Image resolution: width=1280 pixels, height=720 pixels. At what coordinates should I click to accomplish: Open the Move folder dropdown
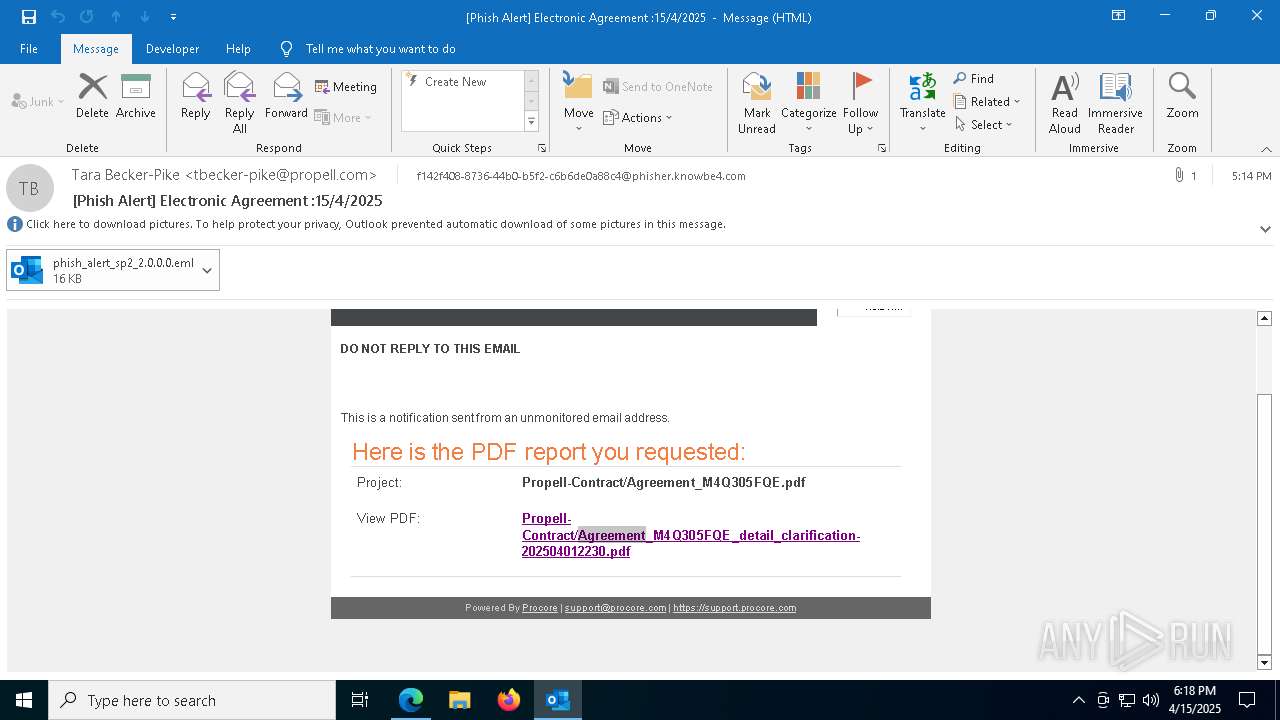(578, 103)
